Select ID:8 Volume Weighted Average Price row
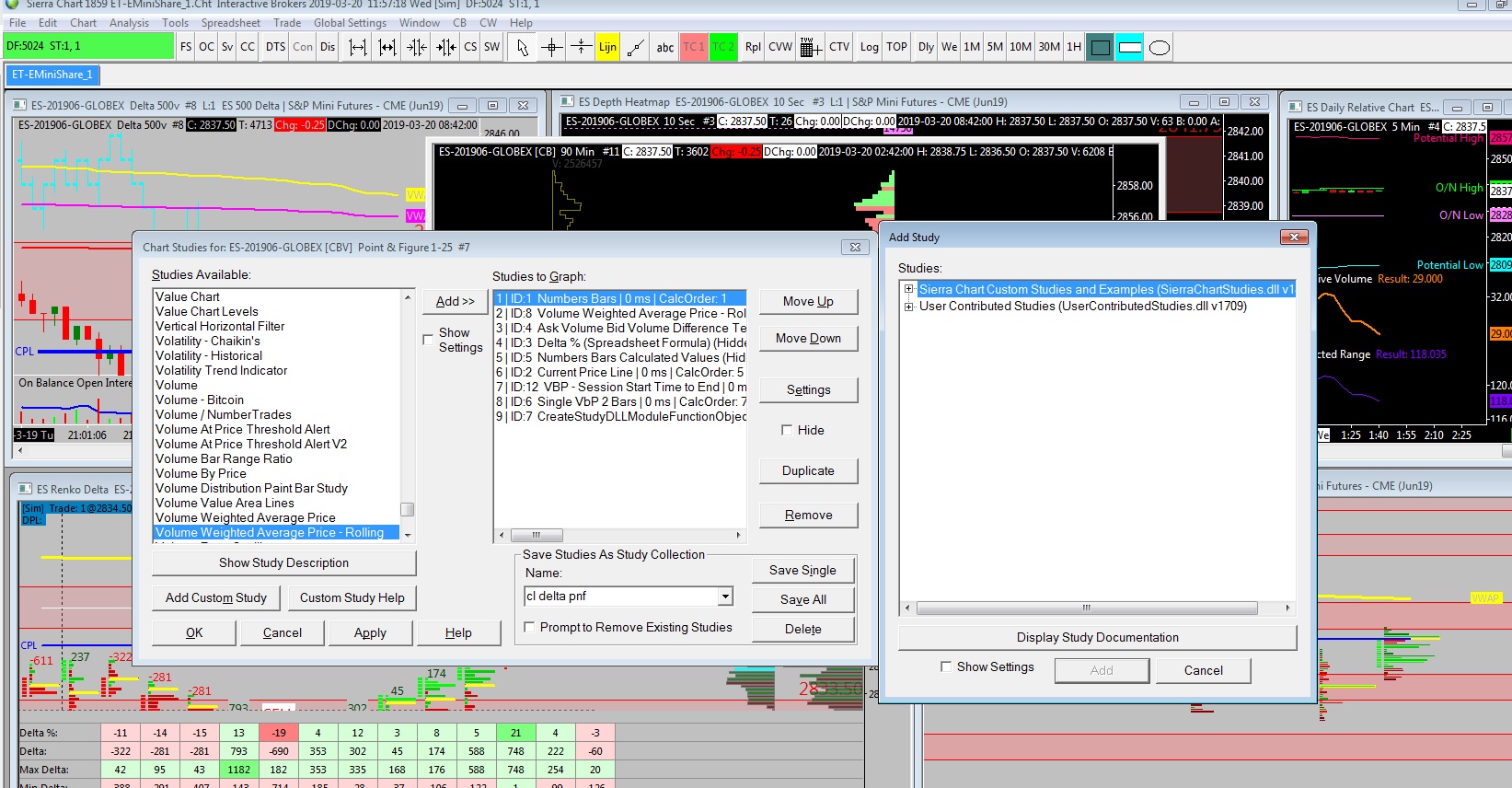The height and width of the screenshot is (788, 1512). click(620, 313)
